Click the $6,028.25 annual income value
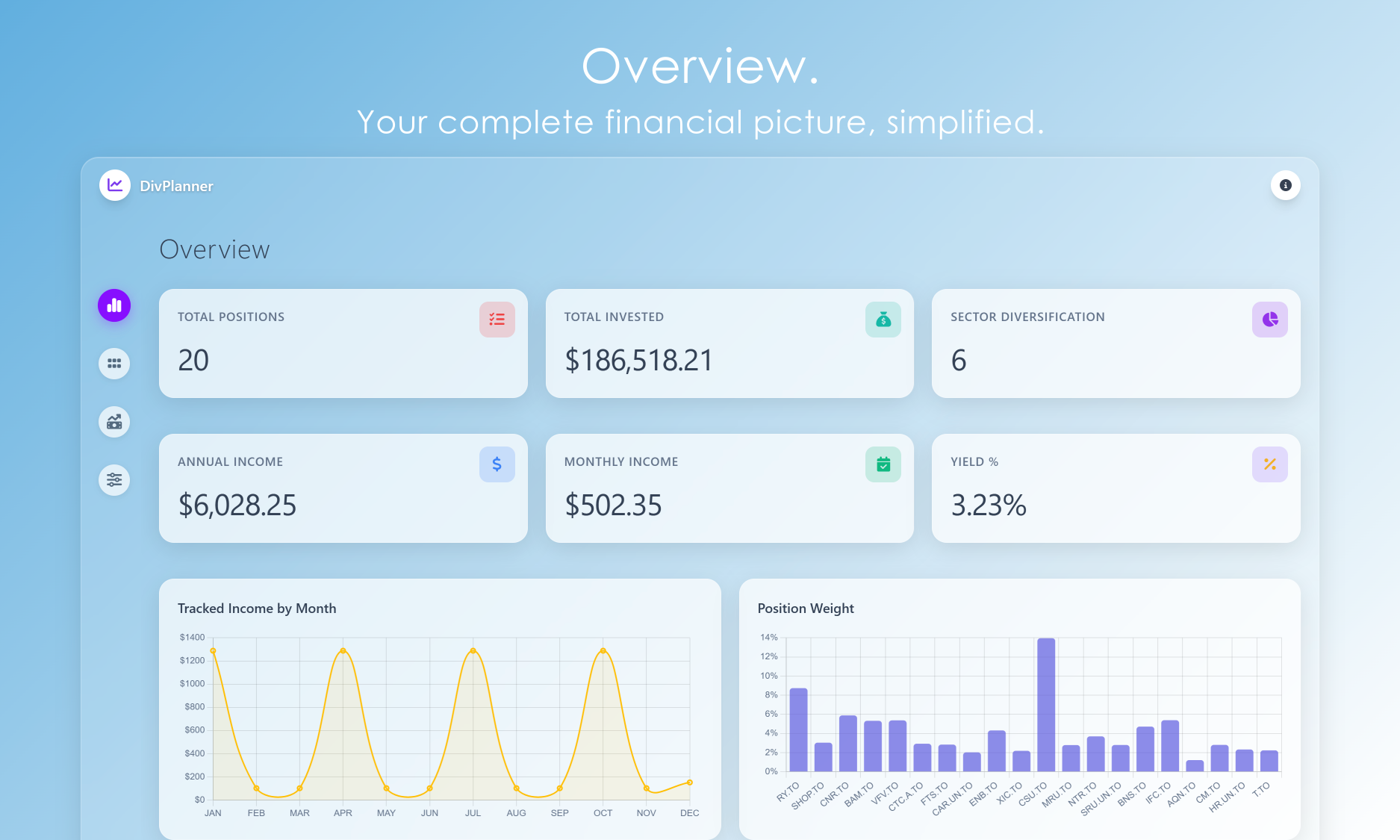 click(237, 505)
